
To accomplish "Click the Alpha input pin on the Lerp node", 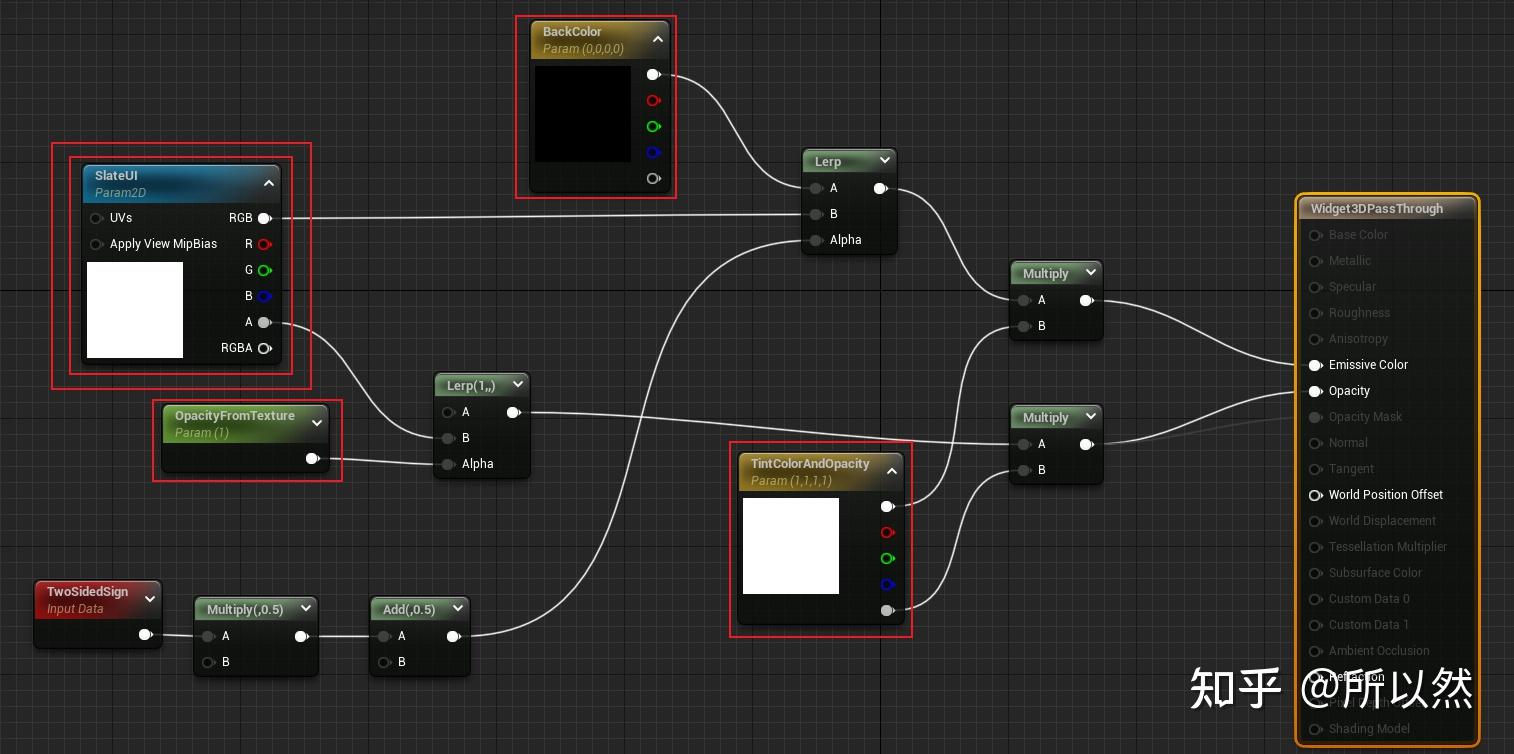I will pos(816,240).
